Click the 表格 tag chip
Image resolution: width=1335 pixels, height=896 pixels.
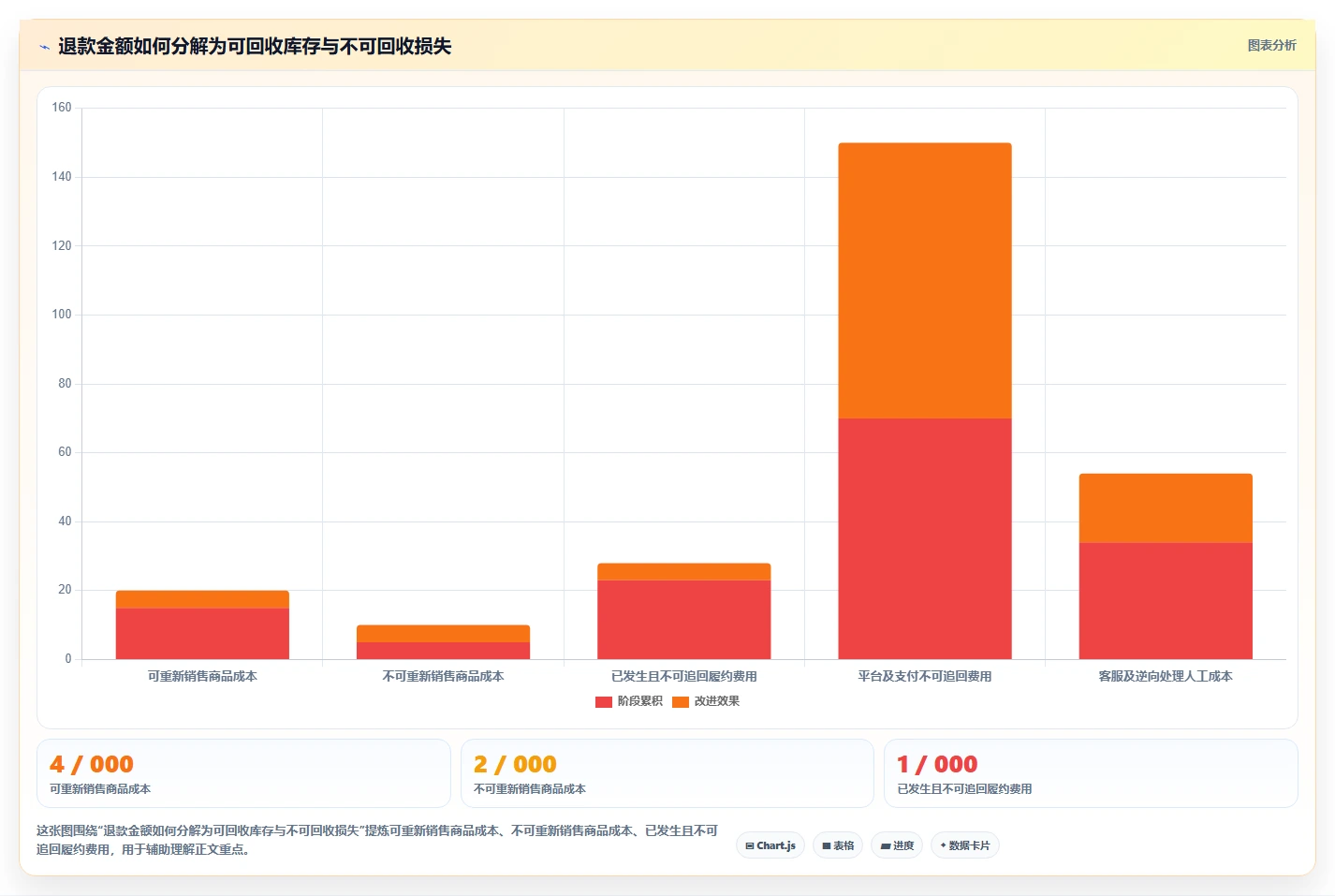coord(838,845)
